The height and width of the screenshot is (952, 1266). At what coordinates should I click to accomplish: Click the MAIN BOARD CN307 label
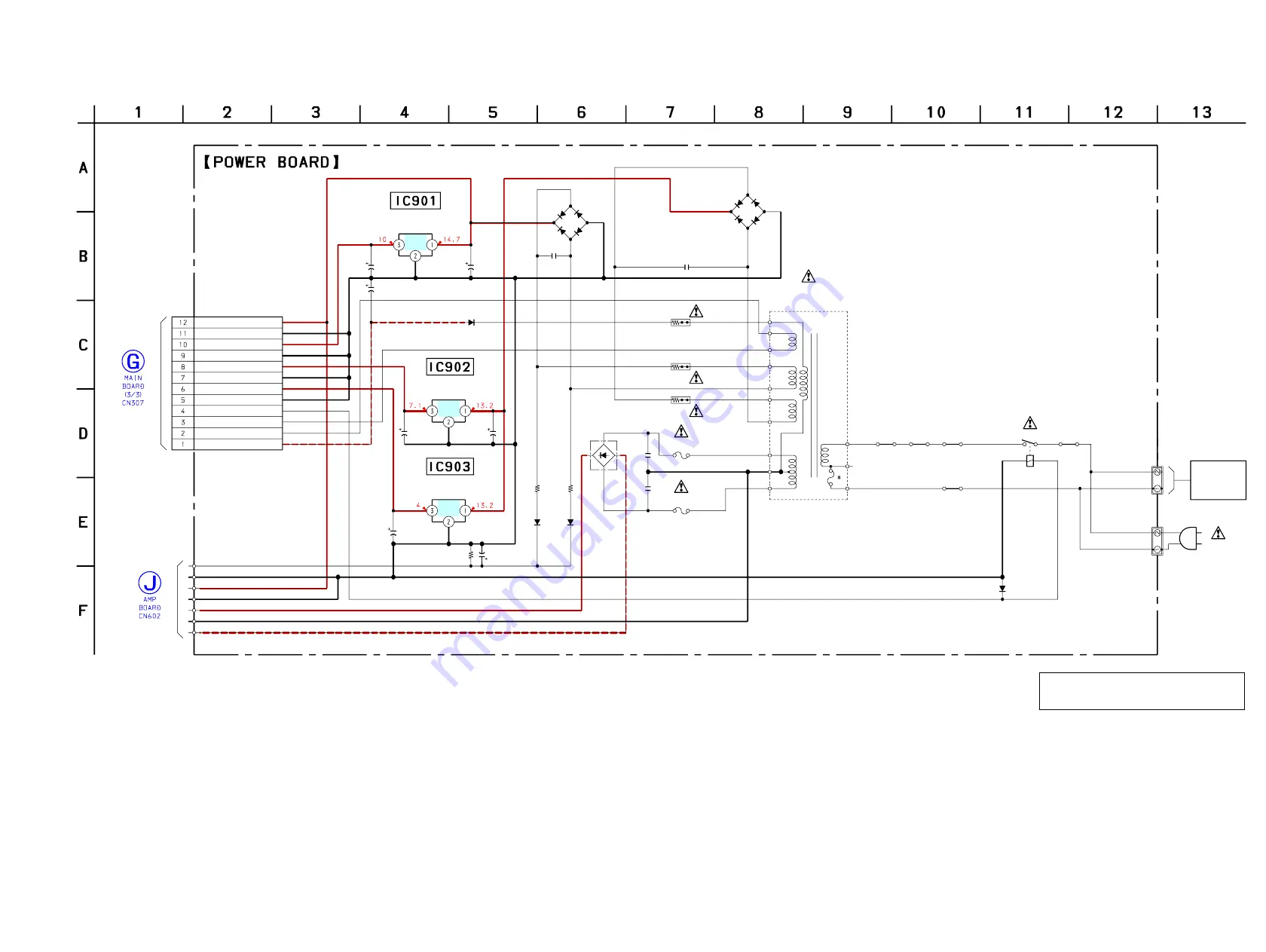133,390
